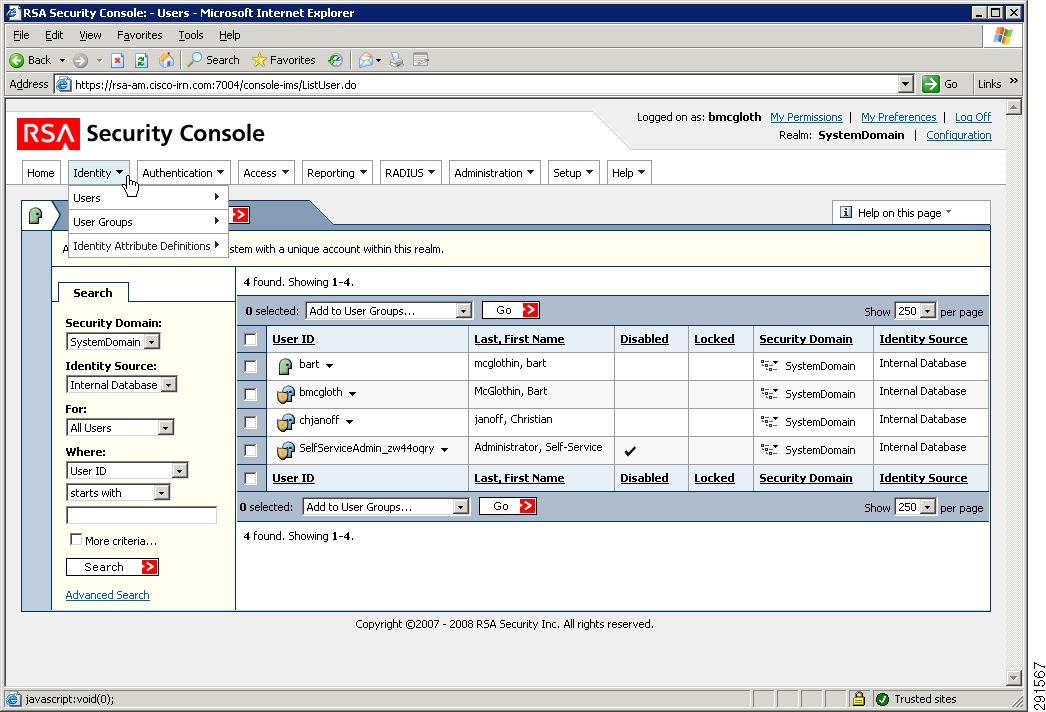Open the starts with operator dropdown
The width and height of the screenshot is (1046, 712).
pyautogui.click(x=118, y=492)
